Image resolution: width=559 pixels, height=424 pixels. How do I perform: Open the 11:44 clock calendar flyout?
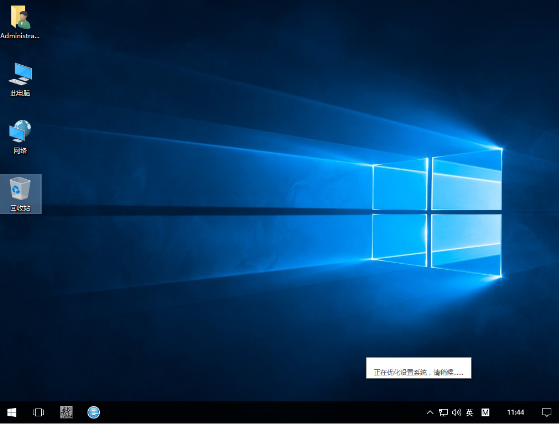(x=516, y=413)
